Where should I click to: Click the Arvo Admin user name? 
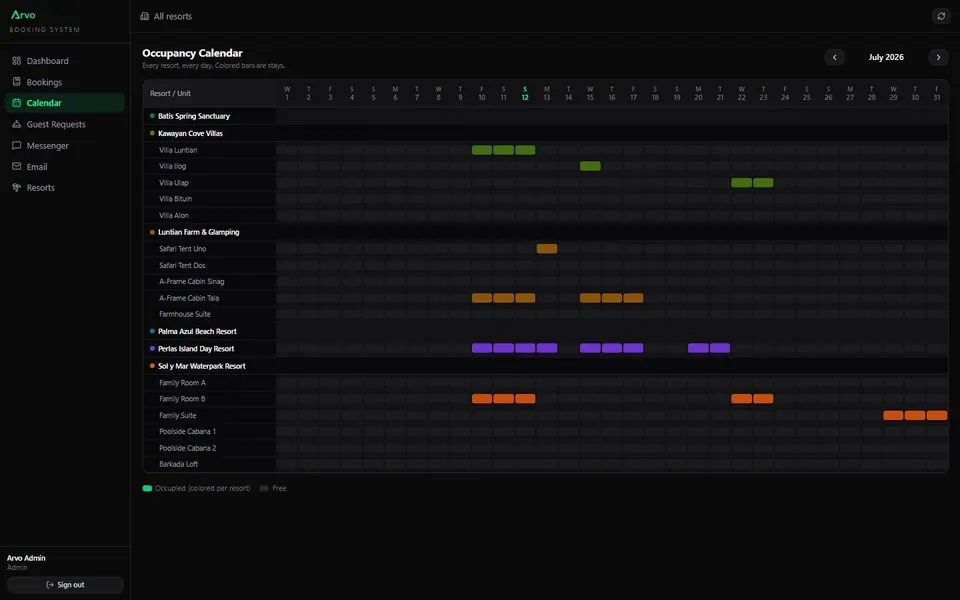point(26,558)
